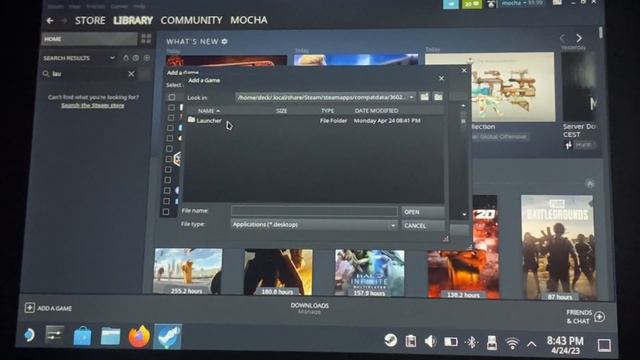Click CANCEL in the file dialog
Viewport: 640px width, 360px height.
[422, 226]
